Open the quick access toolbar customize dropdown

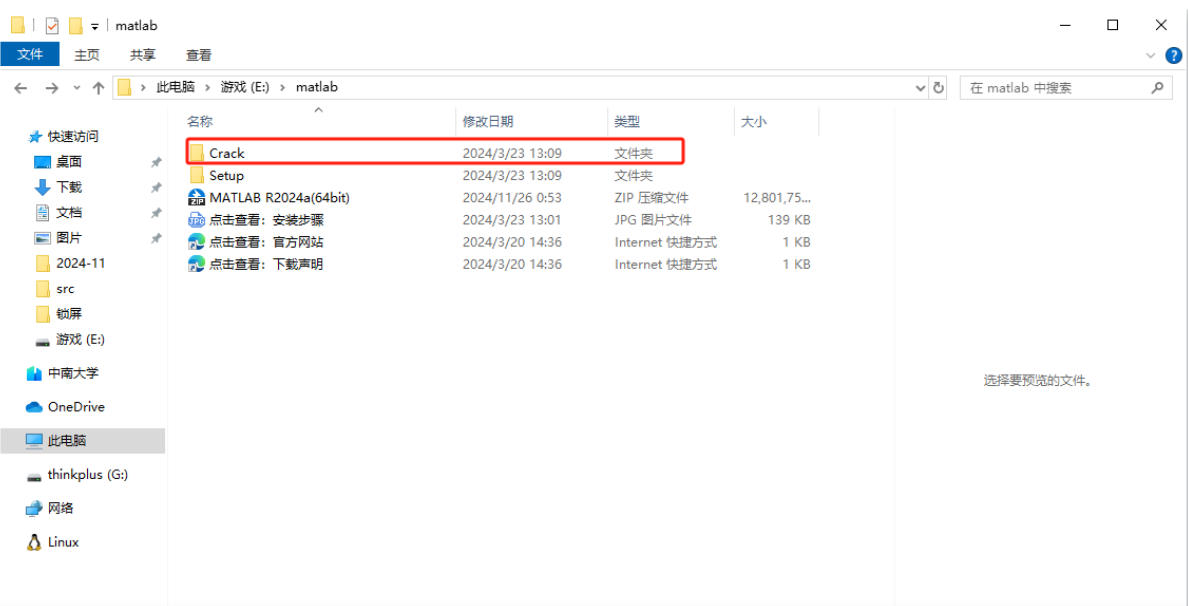[x=95, y=27]
